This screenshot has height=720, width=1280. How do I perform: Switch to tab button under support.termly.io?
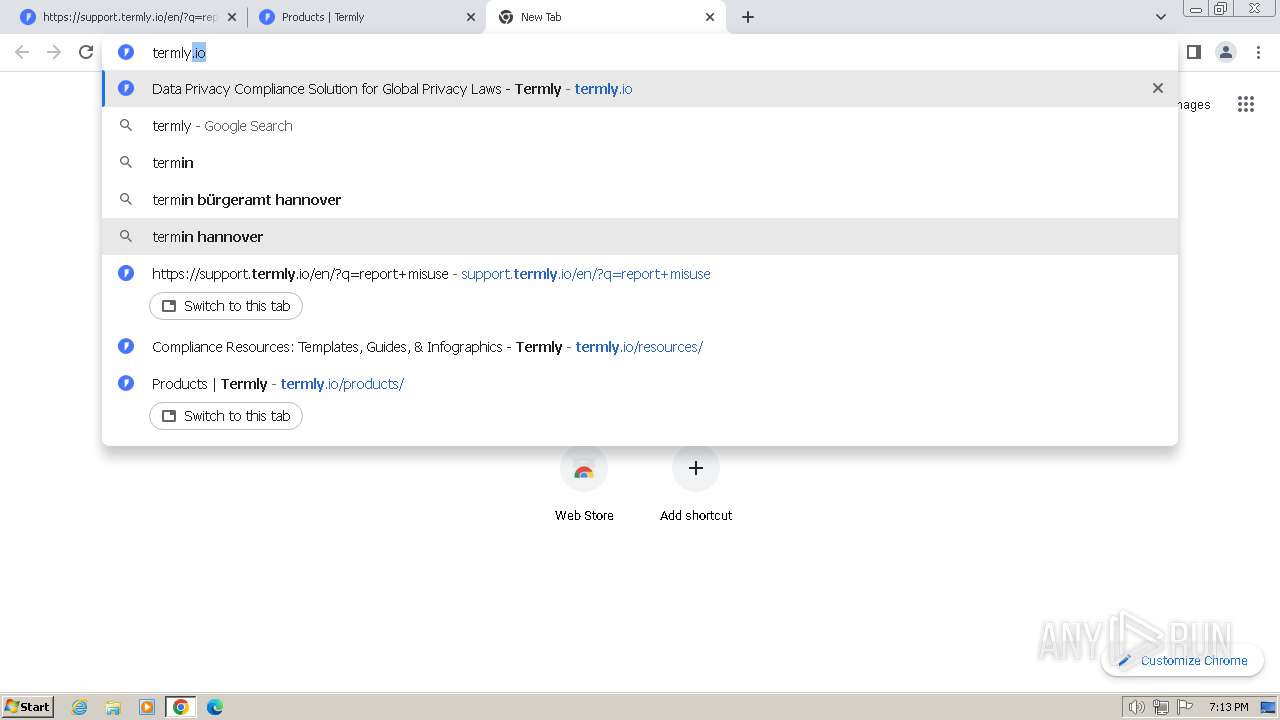point(226,306)
